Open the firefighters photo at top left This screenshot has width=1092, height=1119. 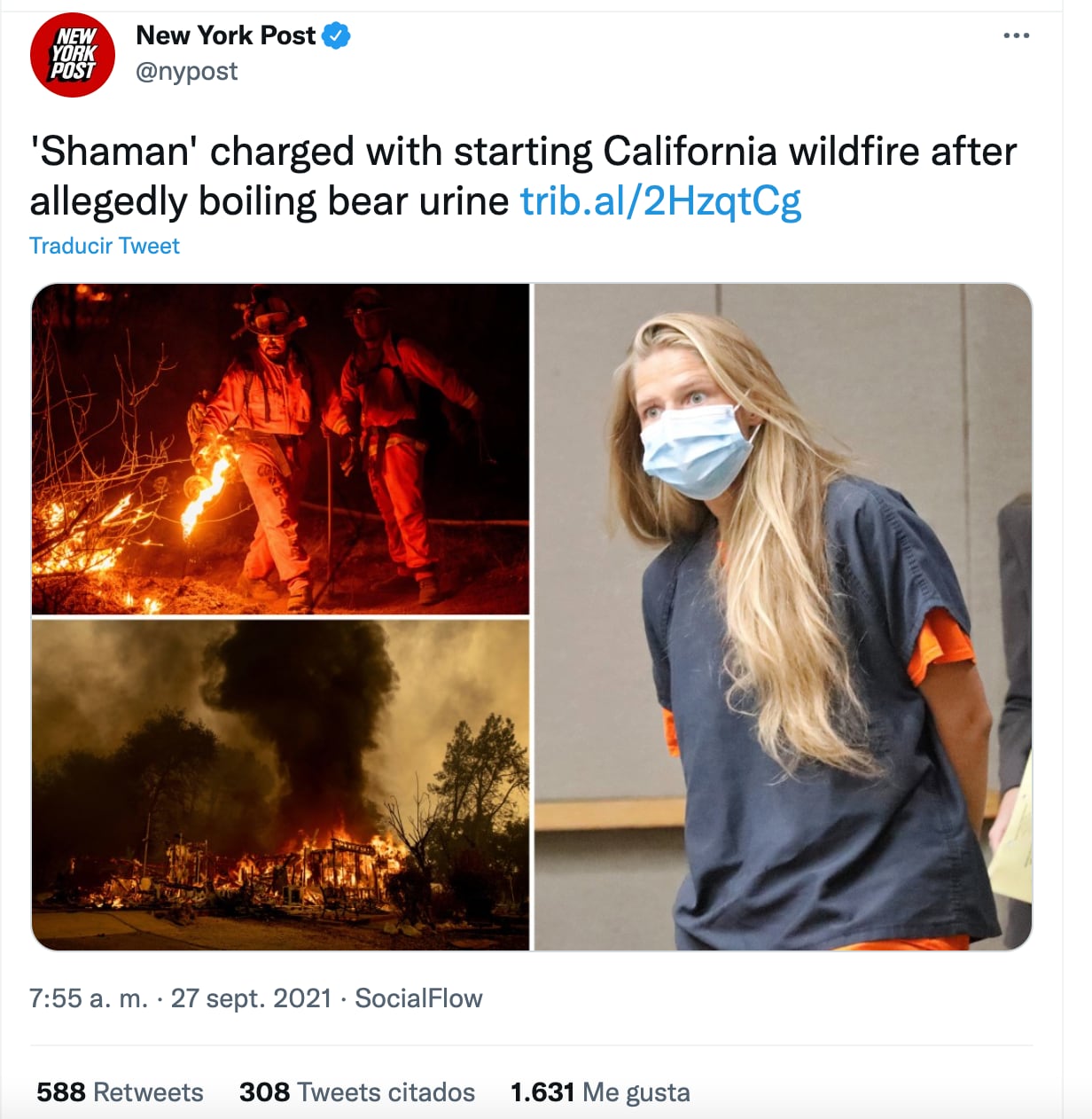click(280, 449)
